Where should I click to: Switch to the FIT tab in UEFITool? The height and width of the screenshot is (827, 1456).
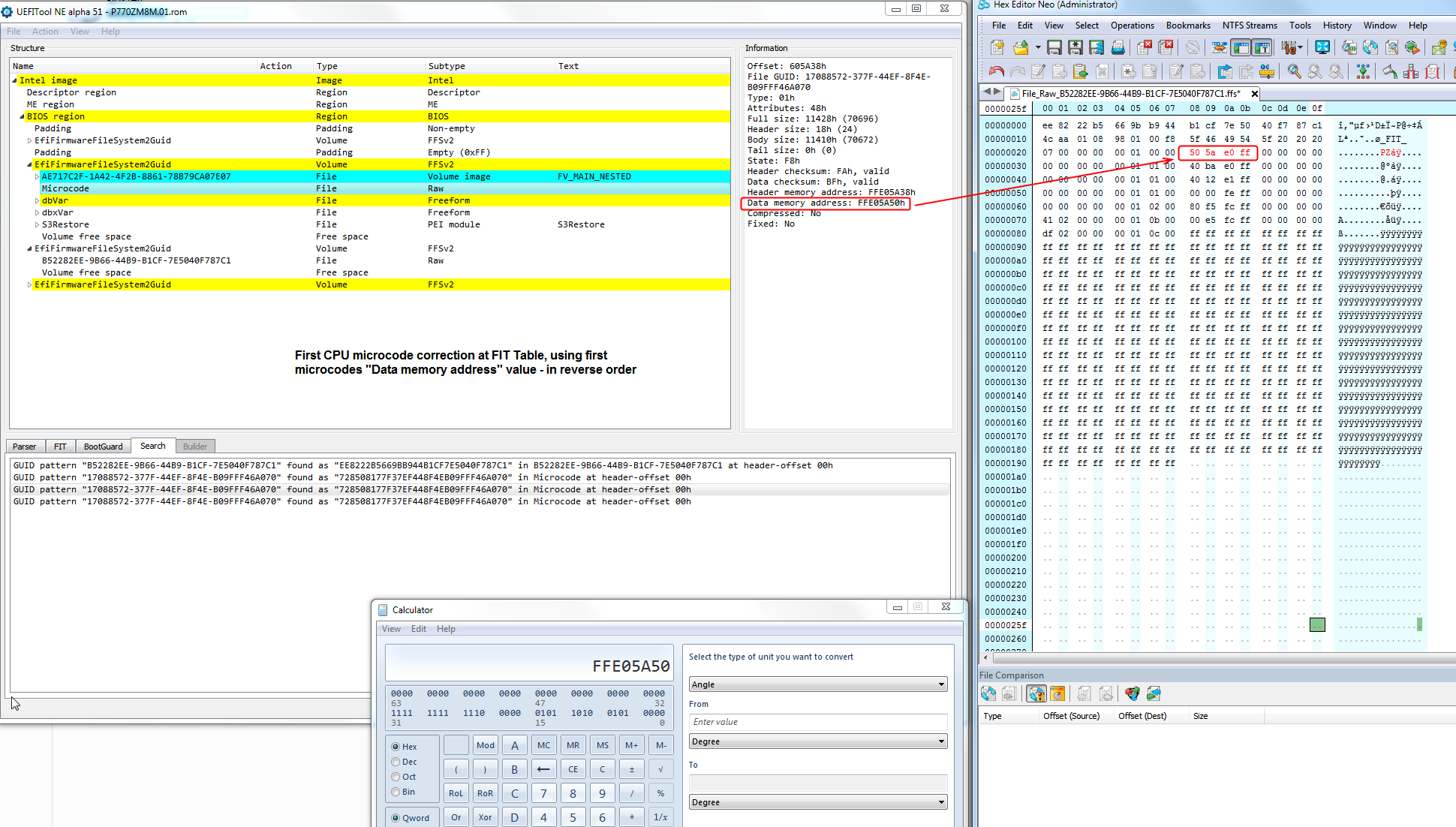(x=60, y=447)
